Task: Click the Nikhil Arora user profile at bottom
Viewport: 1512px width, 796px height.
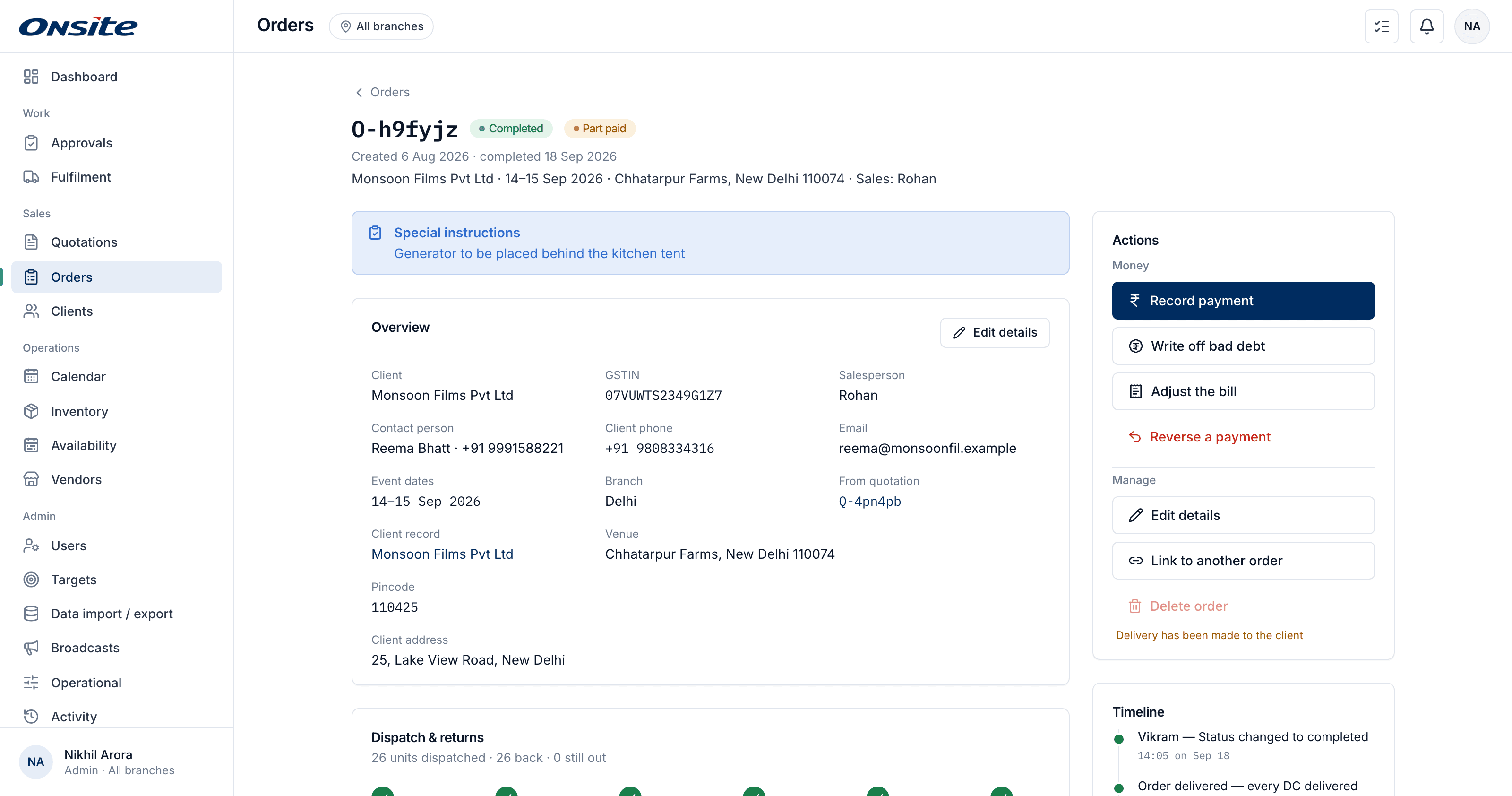Action: click(x=116, y=762)
